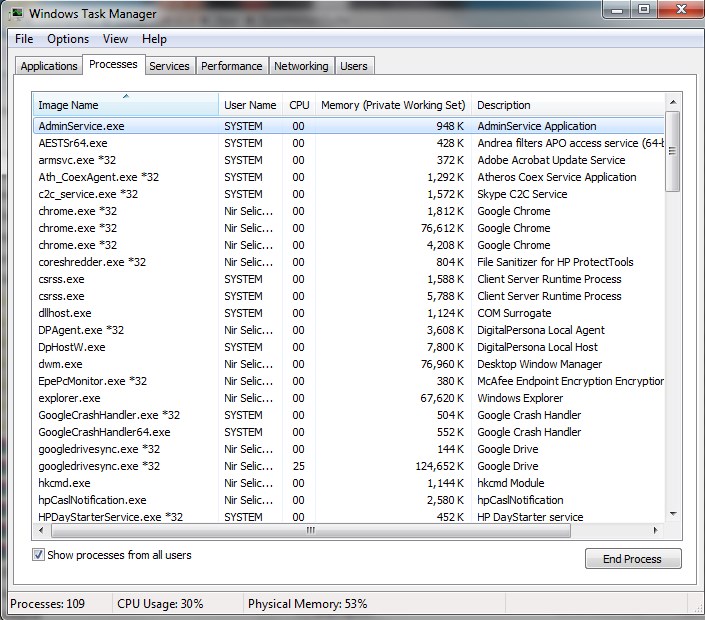The height and width of the screenshot is (620, 705).
Task: Select the AdminService.exe process row
Action: (x=348, y=126)
